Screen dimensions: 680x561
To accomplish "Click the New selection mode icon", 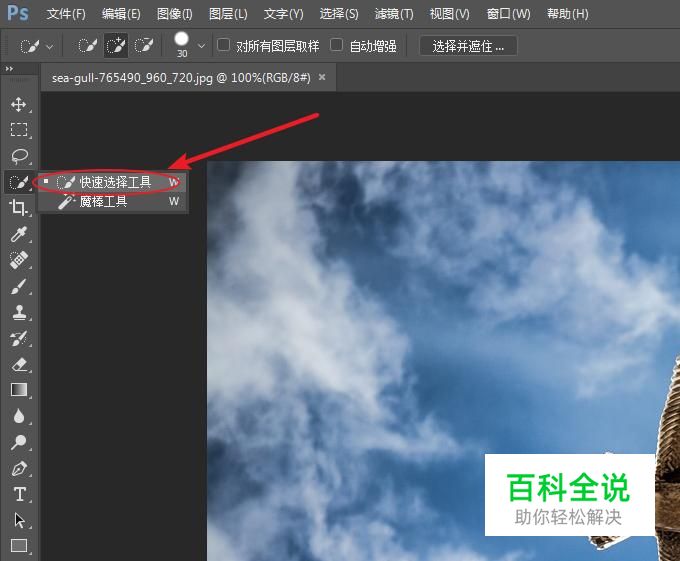I will (87, 45).
